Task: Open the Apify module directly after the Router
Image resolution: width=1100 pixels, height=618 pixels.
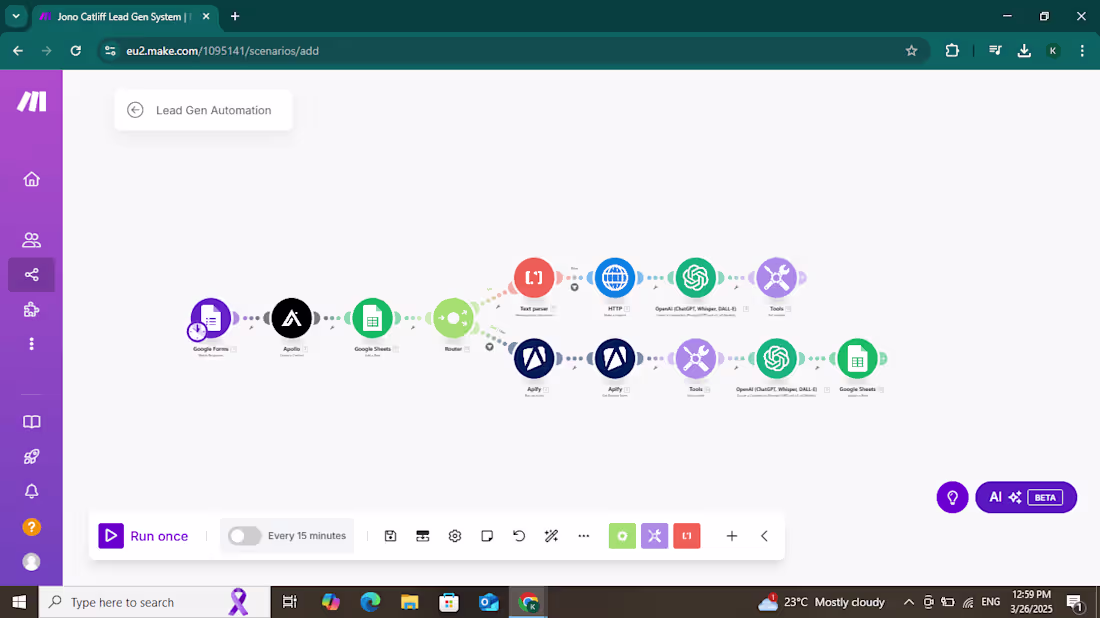Action: click(x=534, y=358)
